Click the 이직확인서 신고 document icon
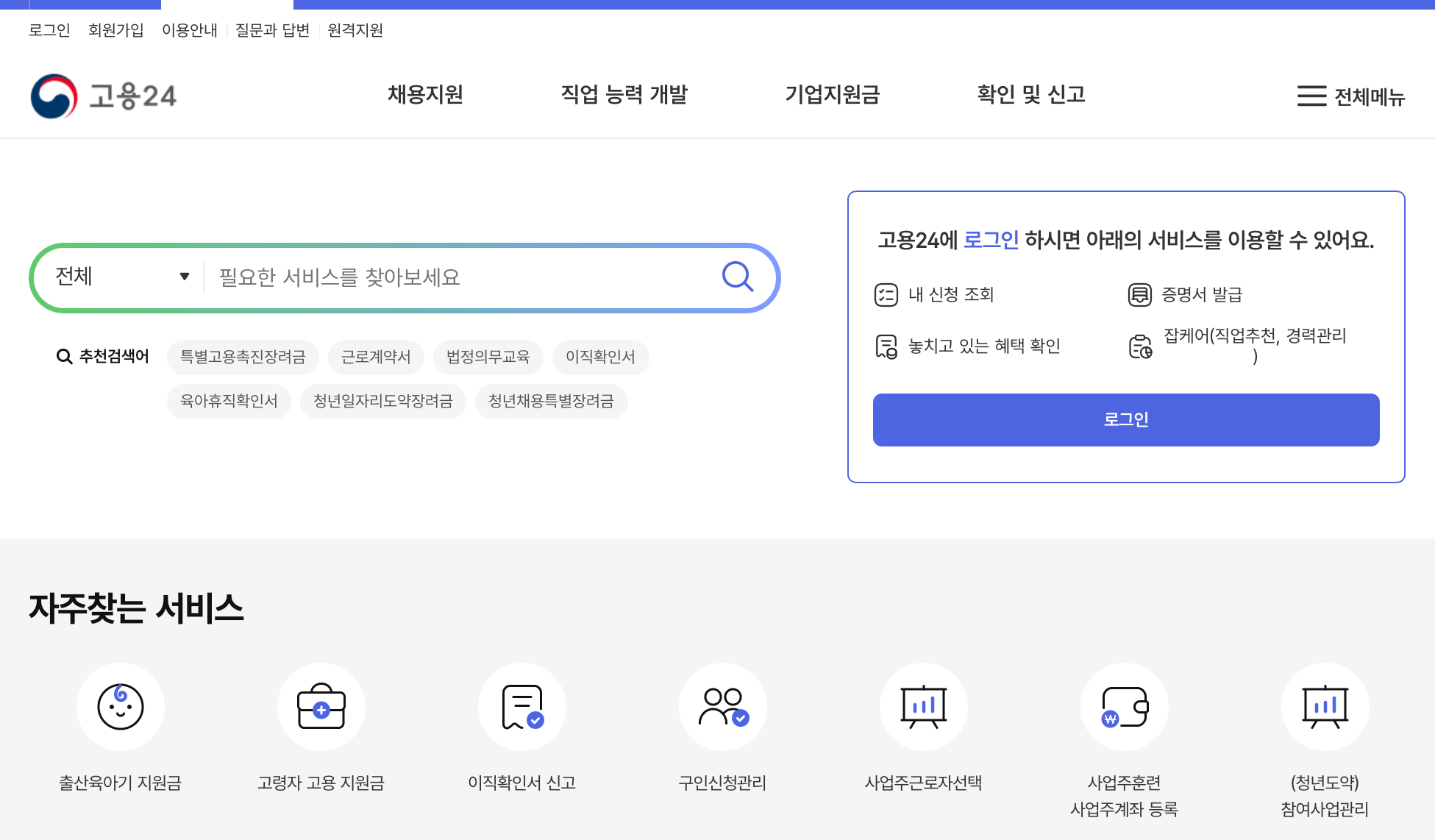This screenshot has width=1435, height=840. pyautogui.click(x=522, y=706)
